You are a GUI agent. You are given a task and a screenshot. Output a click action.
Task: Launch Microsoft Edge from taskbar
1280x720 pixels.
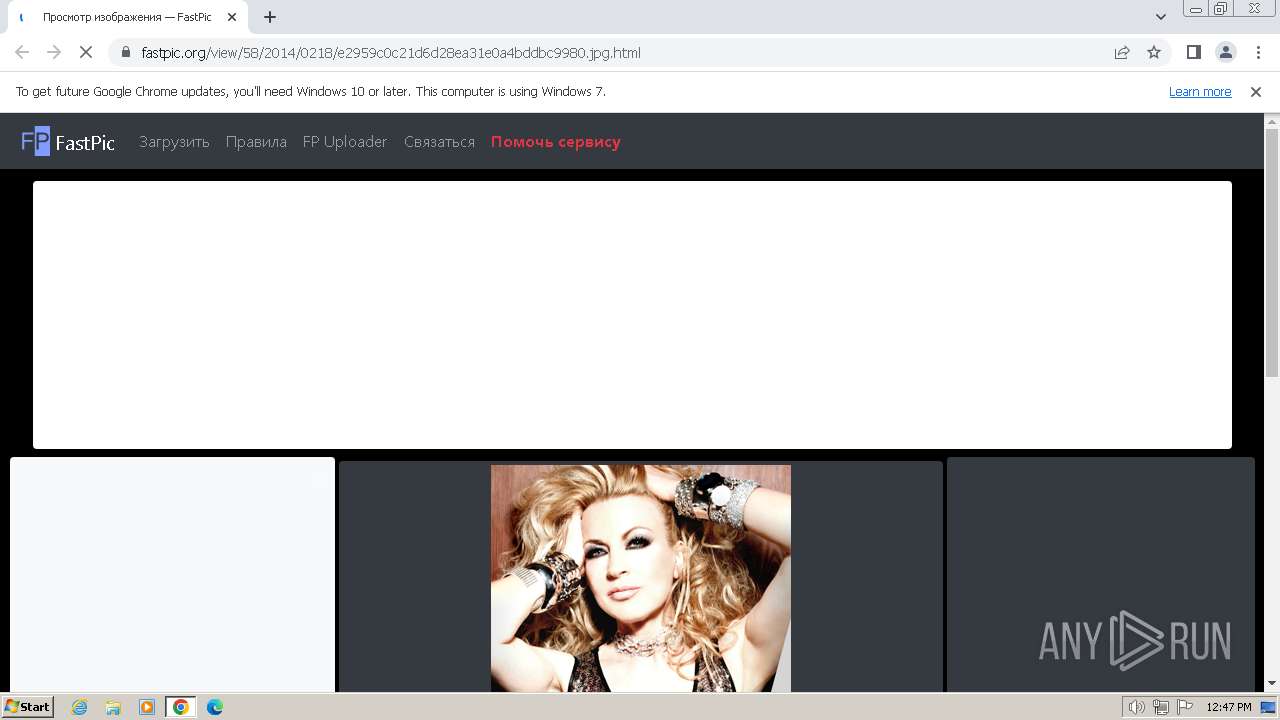pos(215,707)
